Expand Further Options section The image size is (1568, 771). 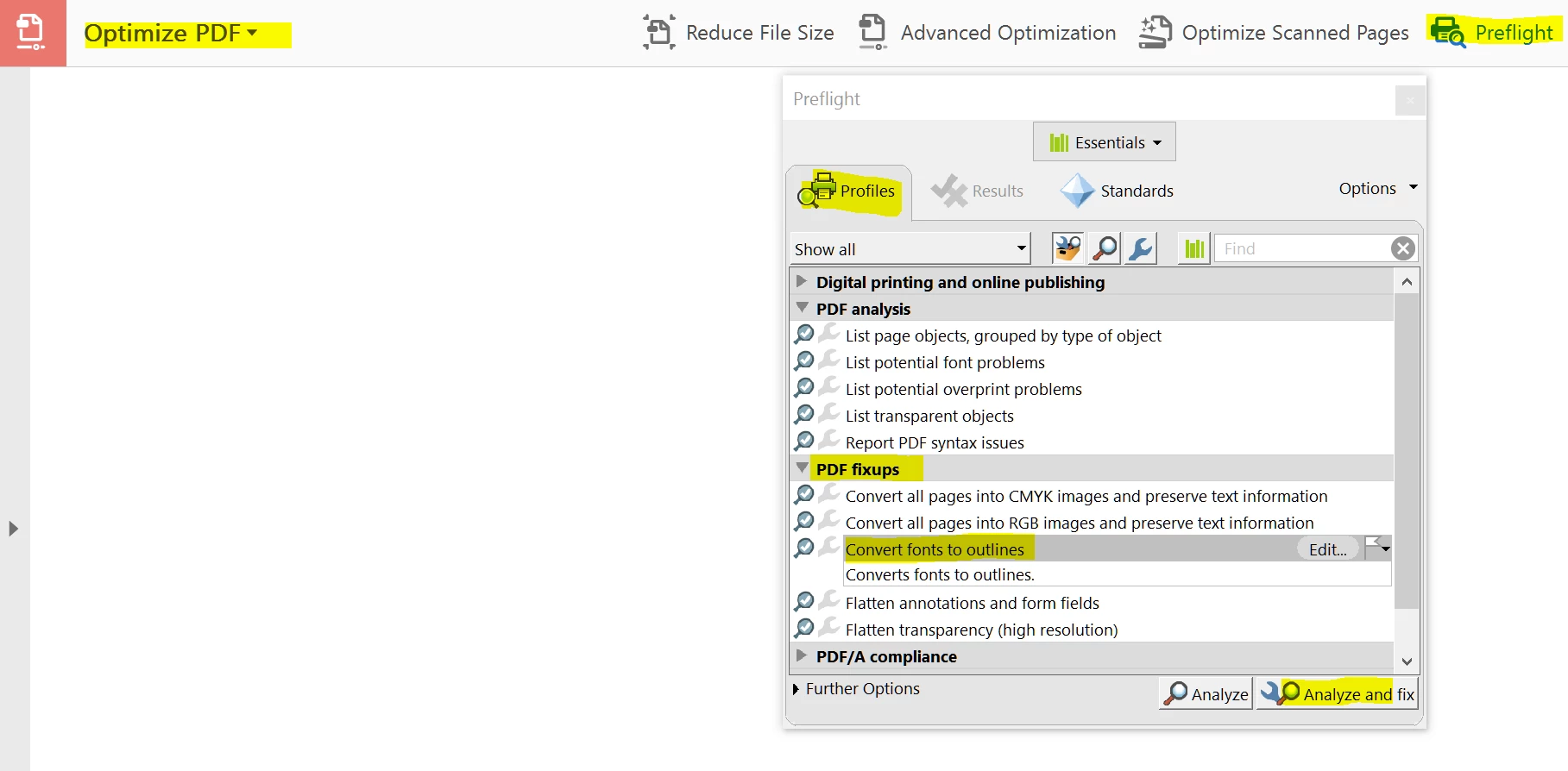(856, 688)
